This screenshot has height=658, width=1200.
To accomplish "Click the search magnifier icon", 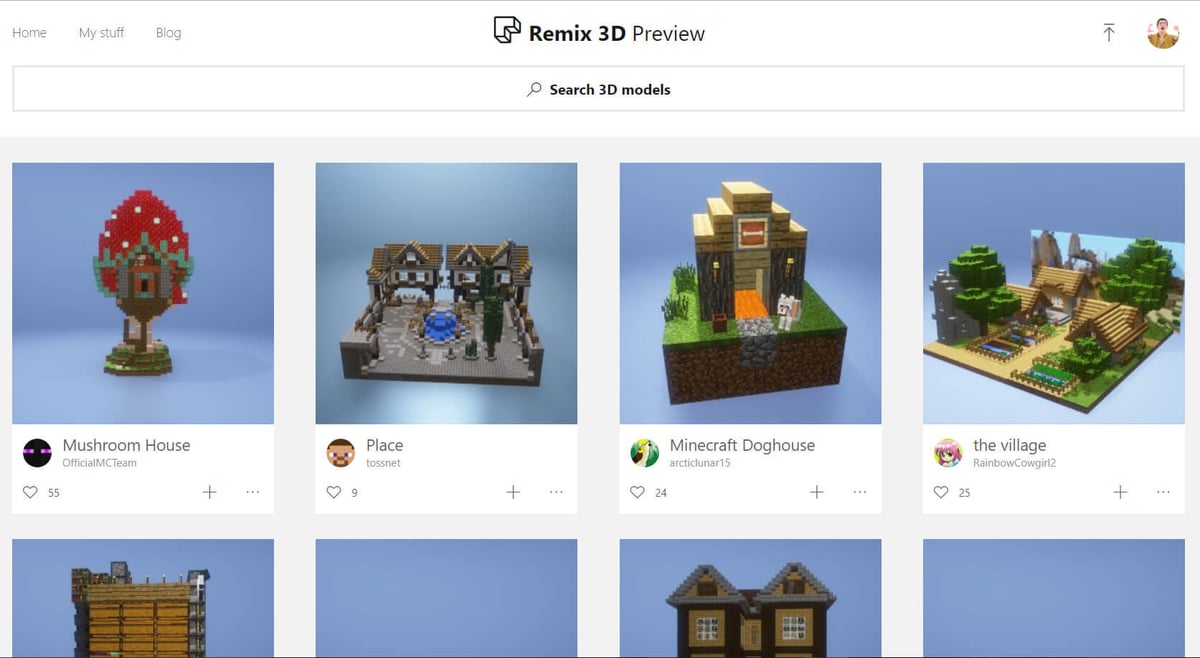I will point(535,89).
